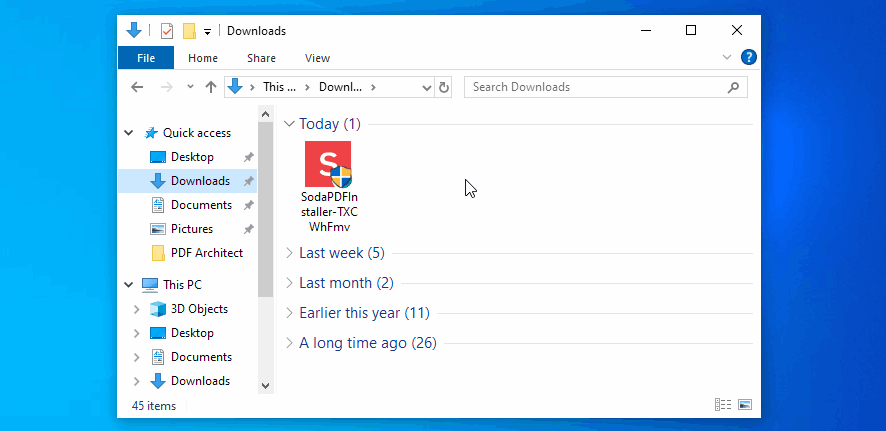
Task: Open the Customize Quick Access Toolbar dropdown
Action: click(207, 32)
